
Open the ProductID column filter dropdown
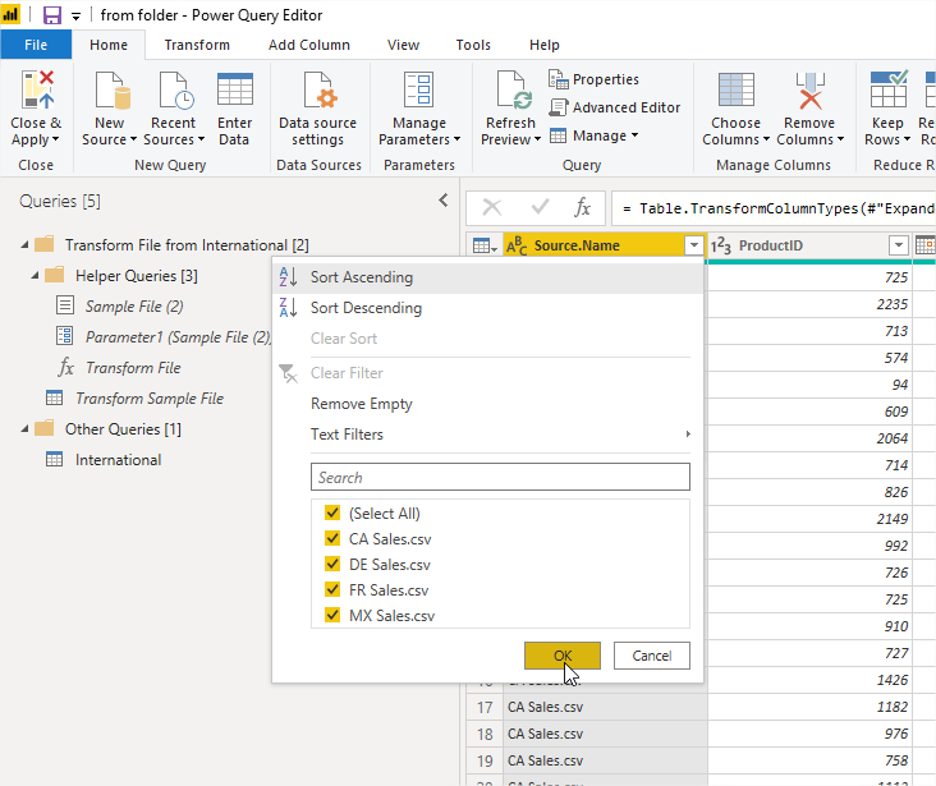(898, 245)
